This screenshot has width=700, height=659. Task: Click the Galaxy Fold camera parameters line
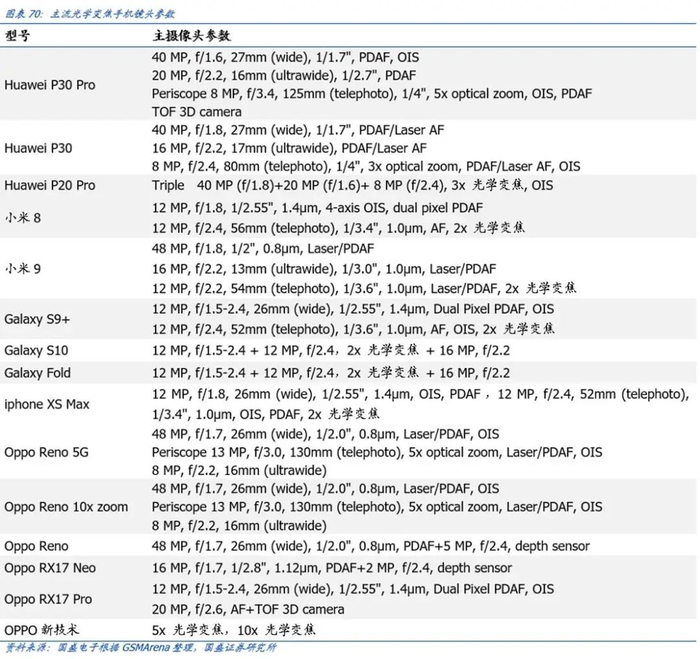coord(331,373)
